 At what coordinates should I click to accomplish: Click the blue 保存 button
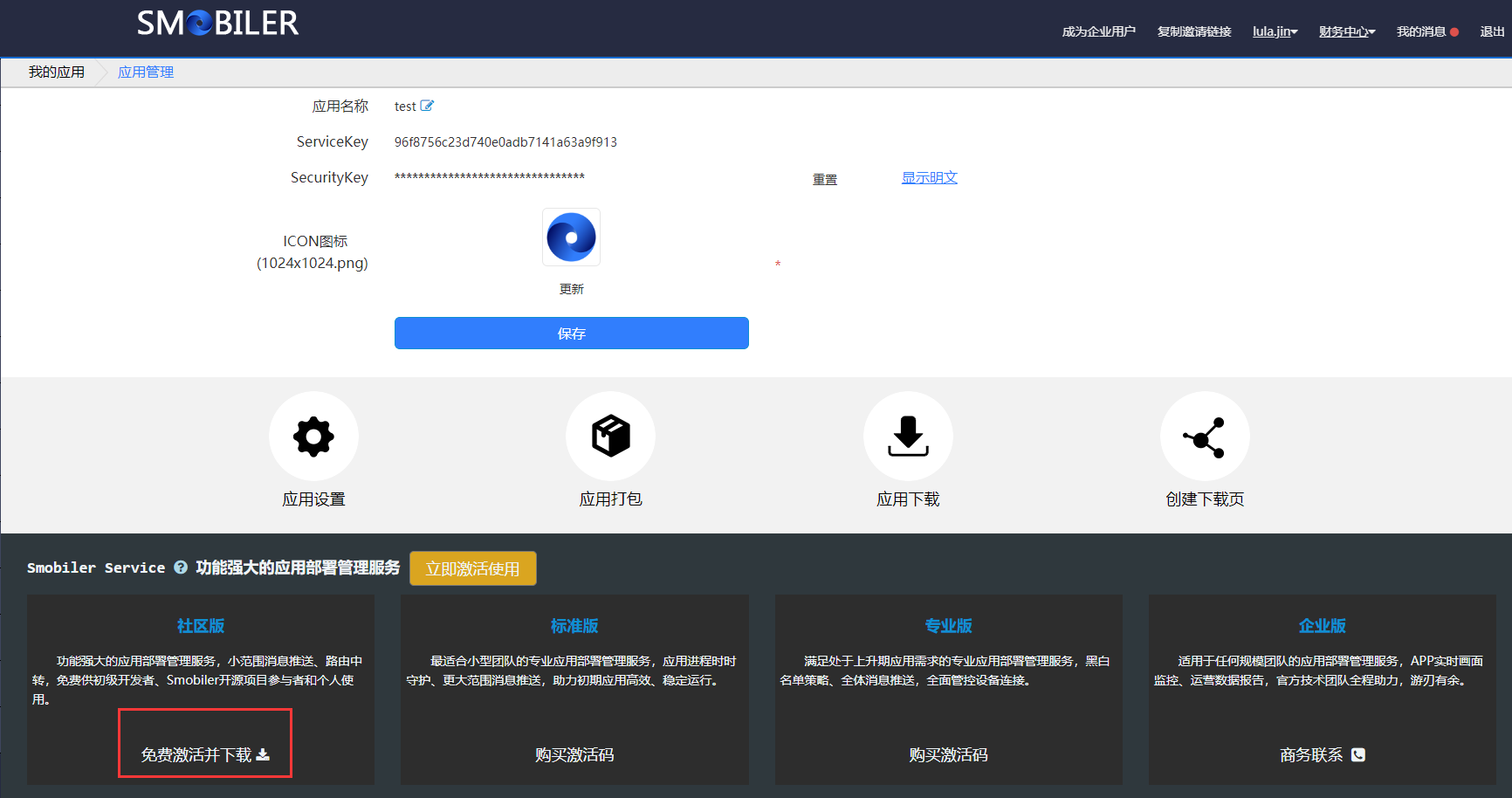pyautogui.click(x=572, y=334)
